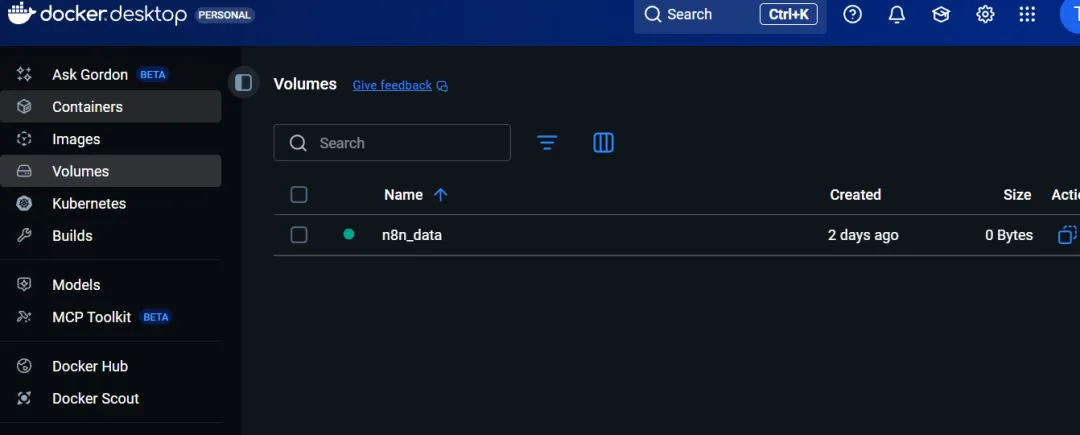Click the BETA badge next to MCP Toolkit
The image size is (1080, 435).
coord(156,317)
